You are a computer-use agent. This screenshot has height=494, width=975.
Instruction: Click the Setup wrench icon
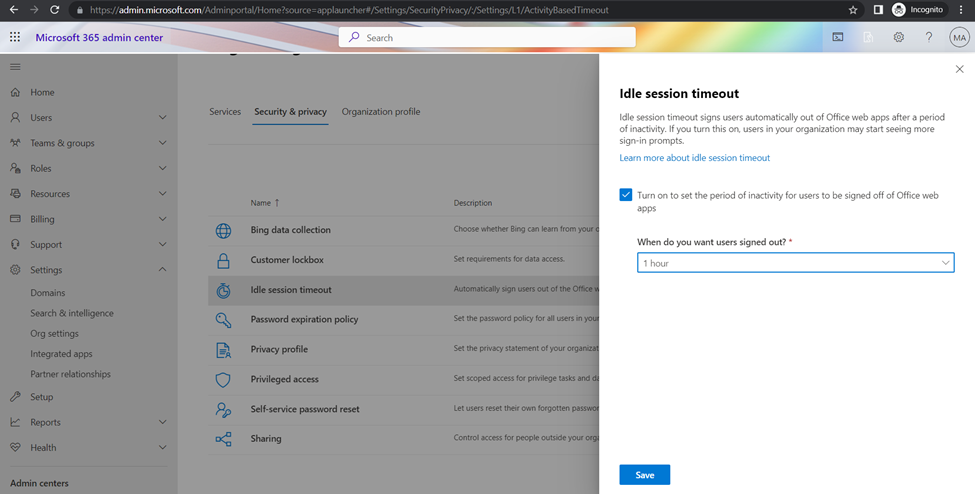[16, 397]
